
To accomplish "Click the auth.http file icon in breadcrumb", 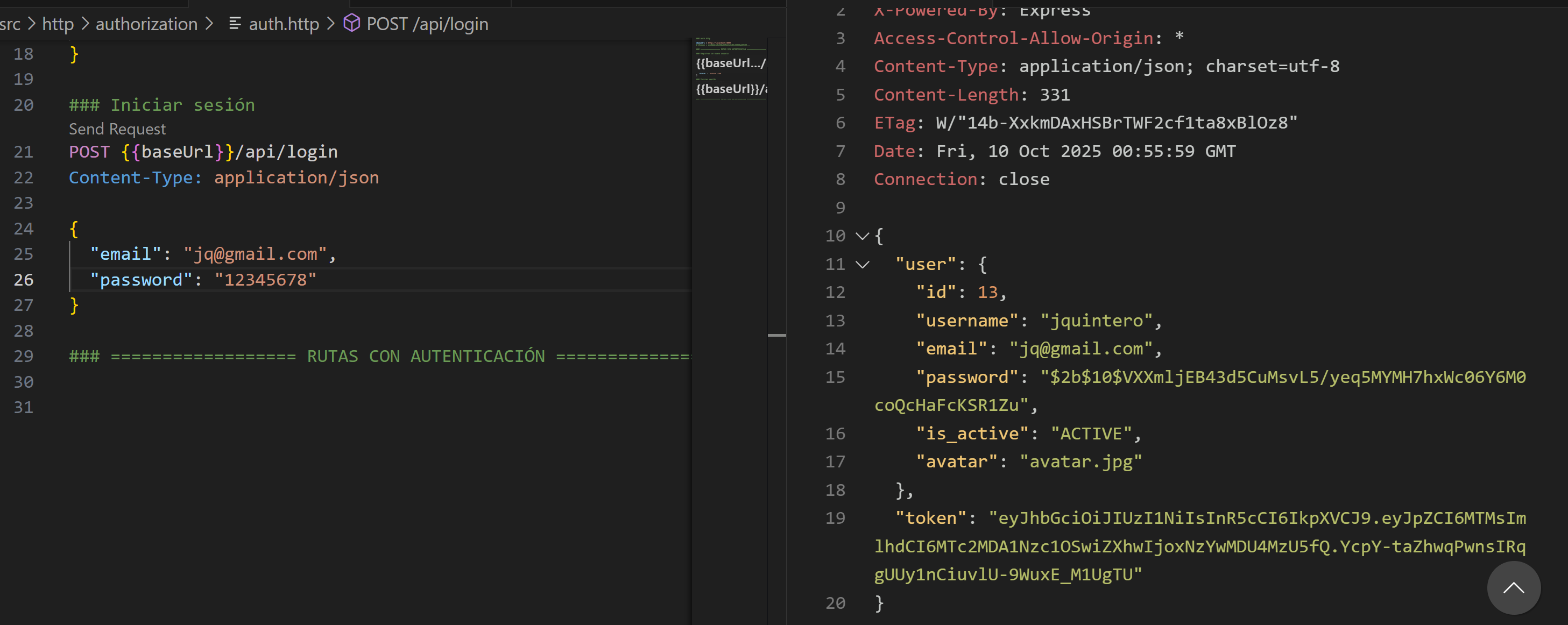I will click(235, 24).
